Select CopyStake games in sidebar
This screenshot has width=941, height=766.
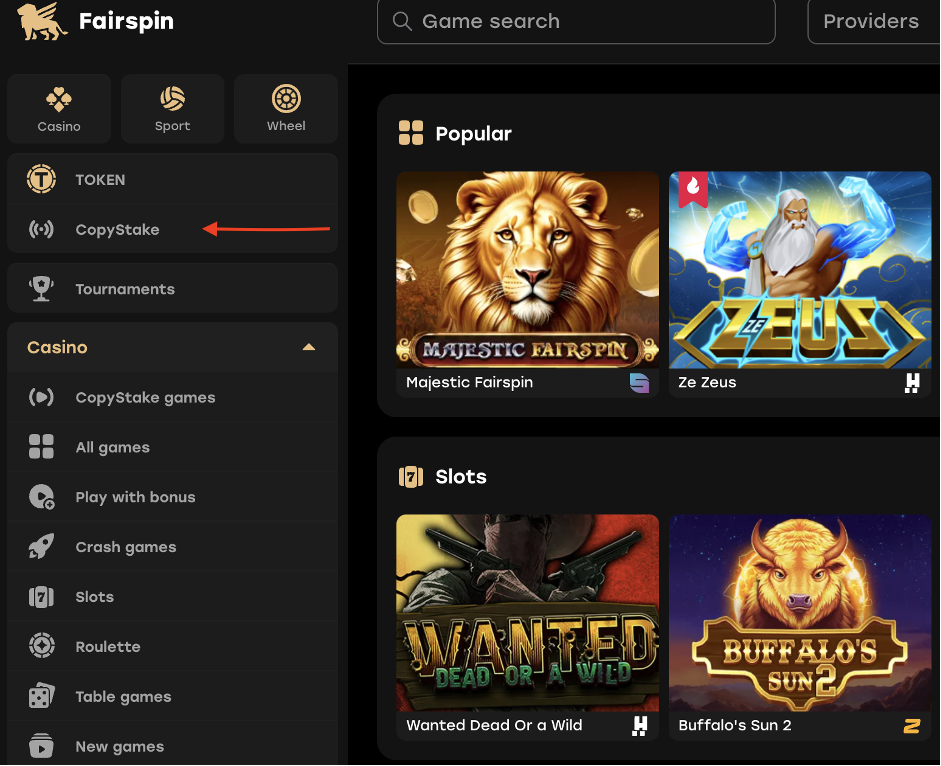click(x=145, y=398)
